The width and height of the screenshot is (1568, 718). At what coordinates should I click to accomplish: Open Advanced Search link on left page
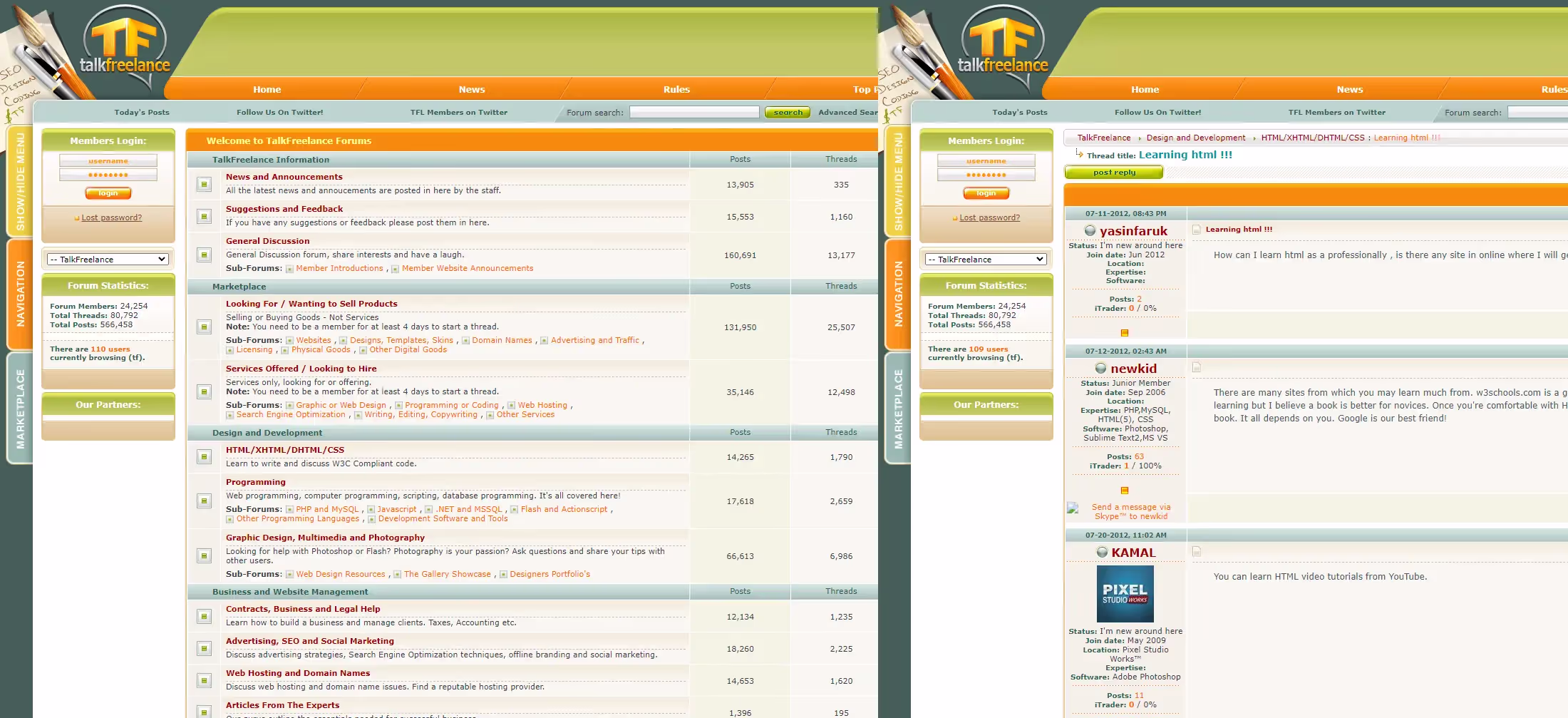tap(848, 112)
